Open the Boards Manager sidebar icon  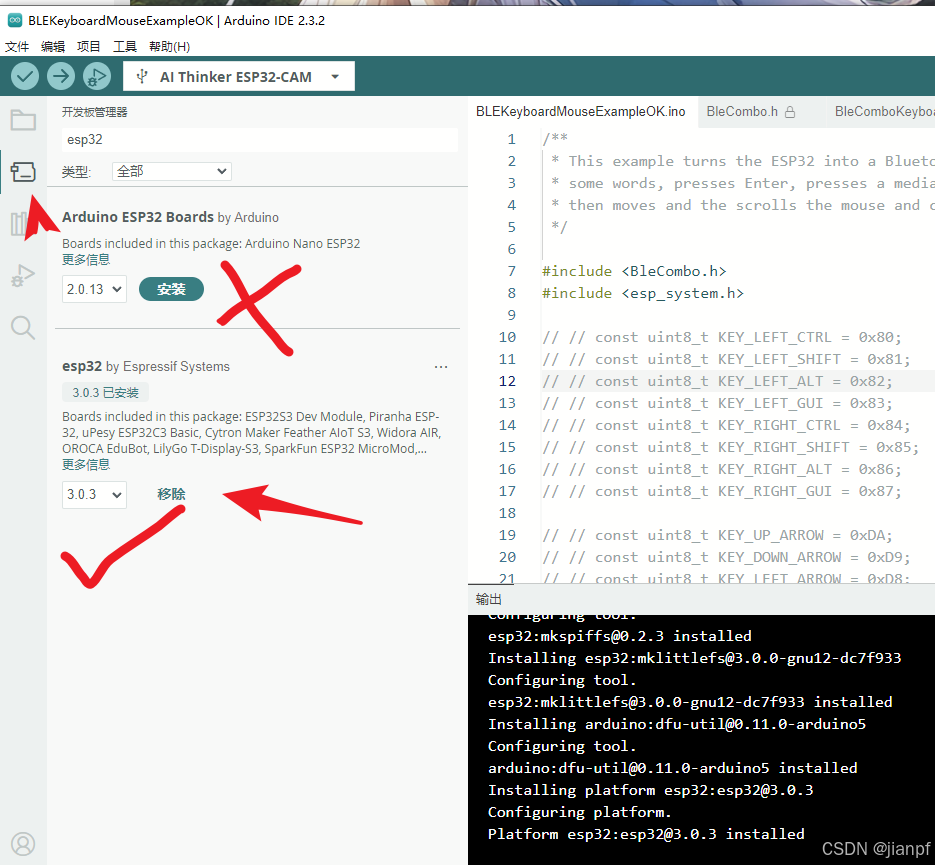pyautogui.click(x=23, y=172)
